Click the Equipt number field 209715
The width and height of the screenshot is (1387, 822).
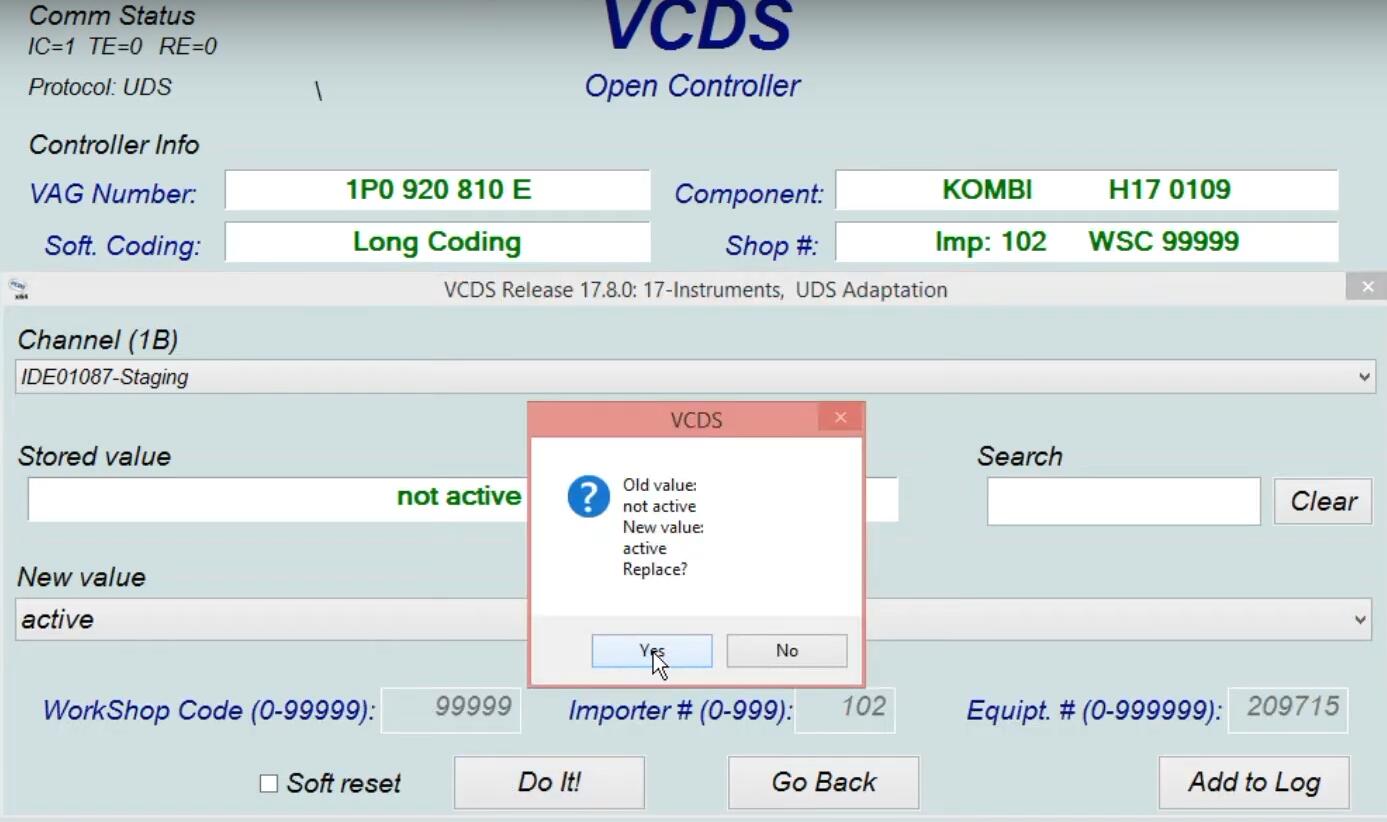1288,709
